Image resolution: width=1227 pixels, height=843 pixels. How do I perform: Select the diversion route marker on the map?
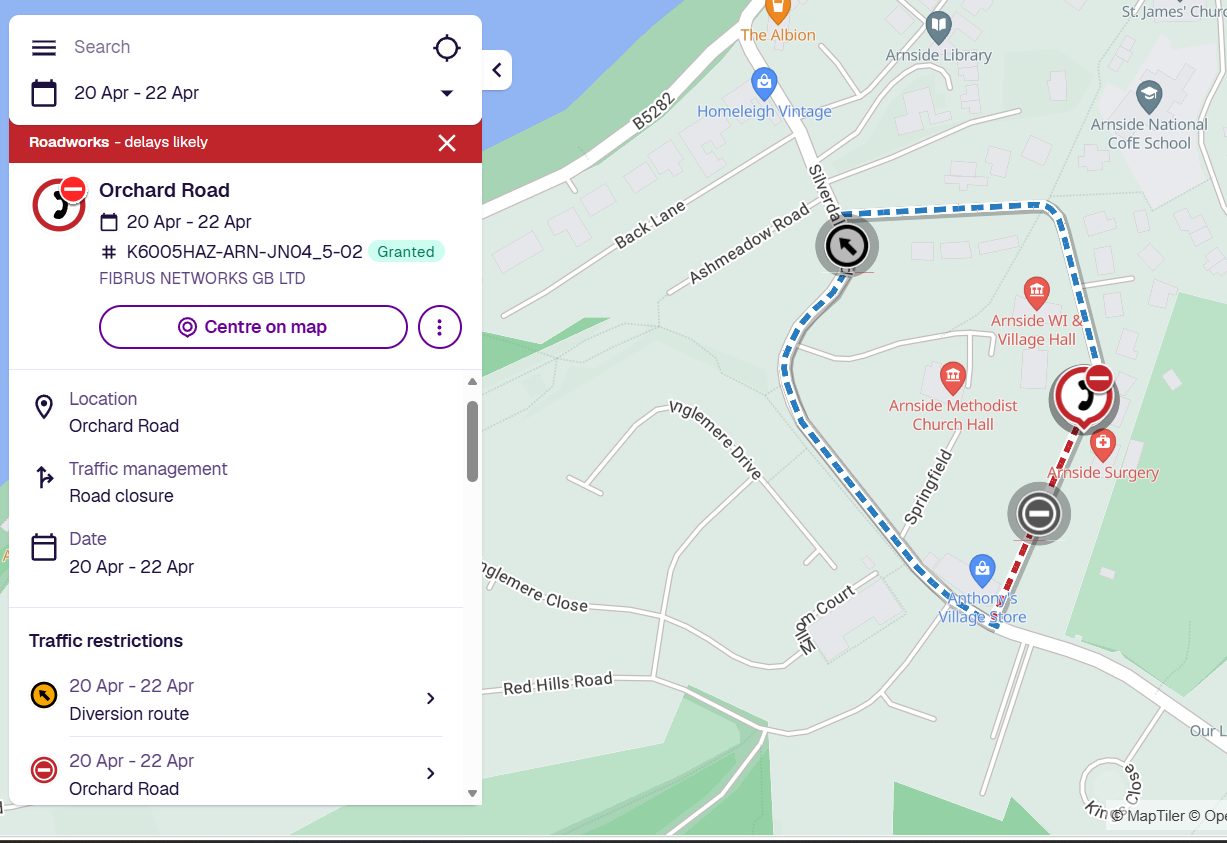pyautogui.click(x=847, y=244)
